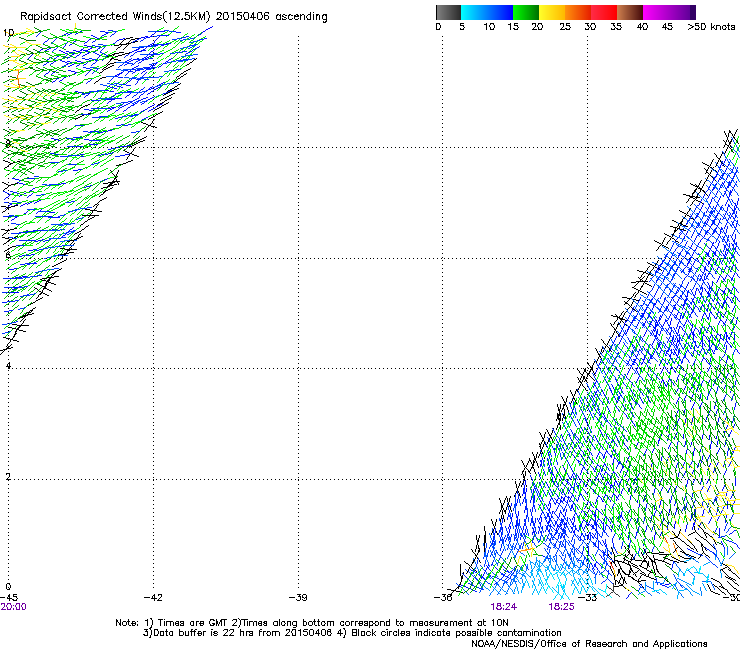Click the latitude 10 axis label
Viewport: 740px width, 650px height.
(8, 33)
